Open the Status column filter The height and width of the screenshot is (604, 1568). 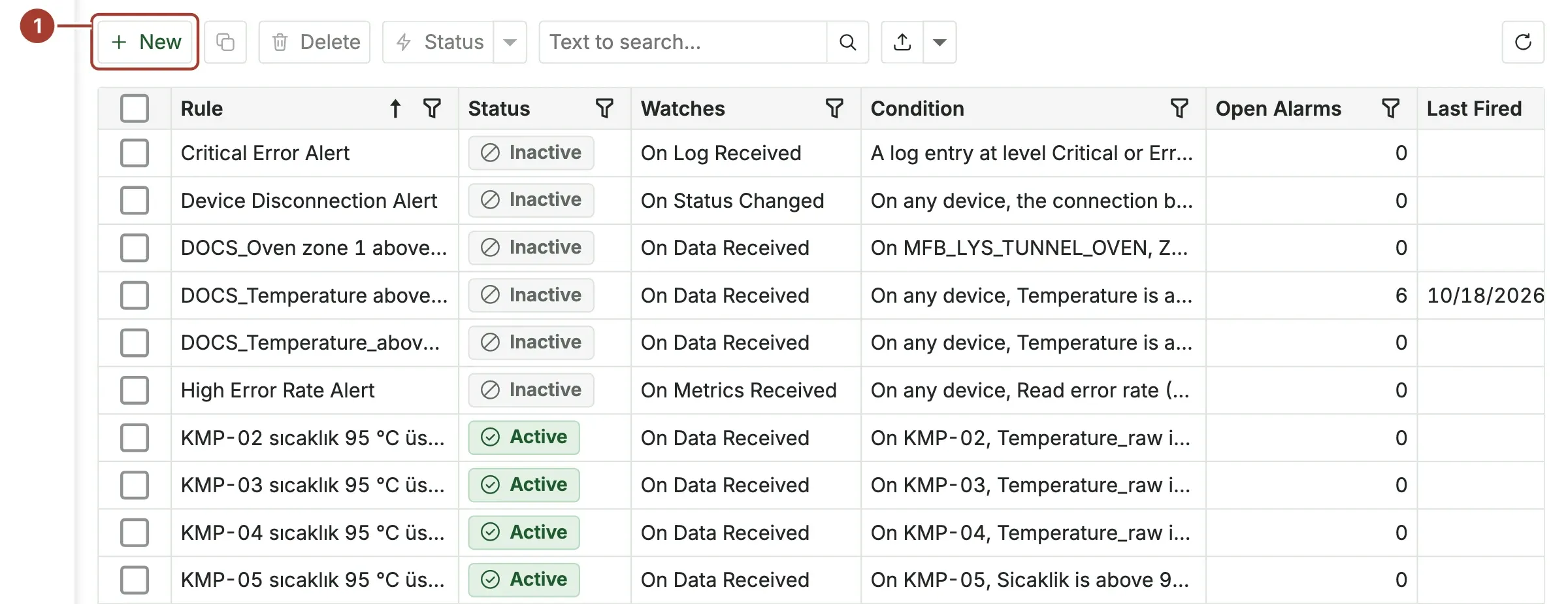click(x=604, y=109)
